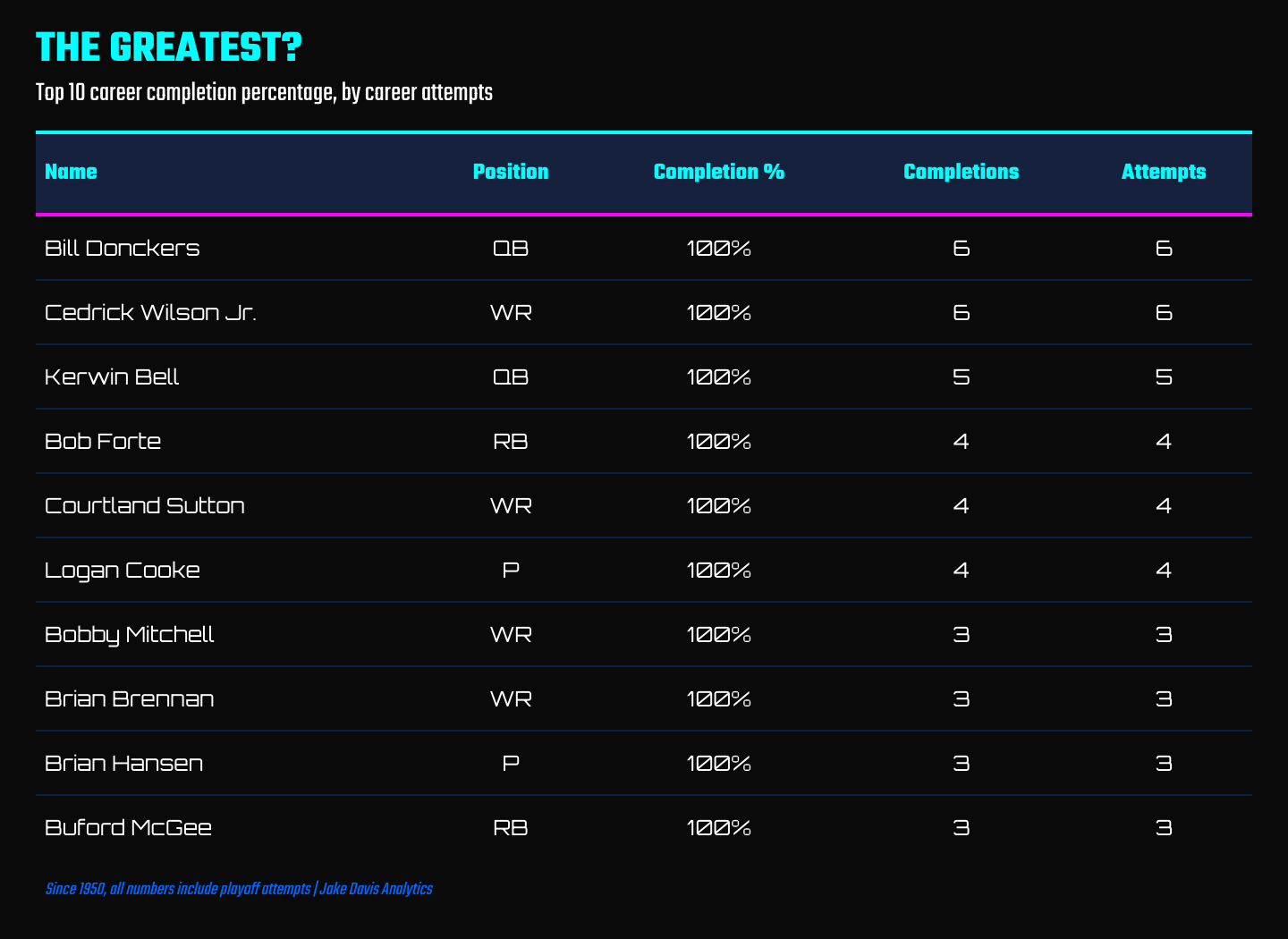Click Cedrick Wilson Jr. in the table

150,312
